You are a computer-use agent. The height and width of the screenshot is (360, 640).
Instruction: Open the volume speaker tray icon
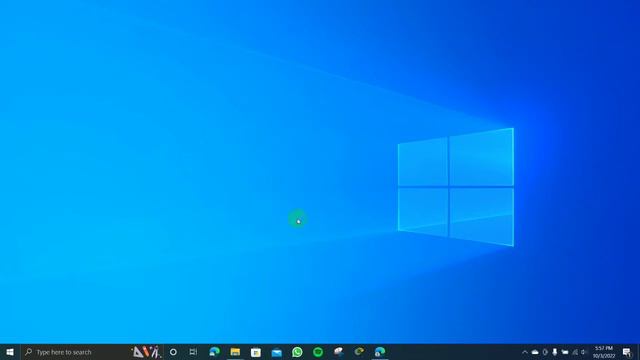coord(584,352)
